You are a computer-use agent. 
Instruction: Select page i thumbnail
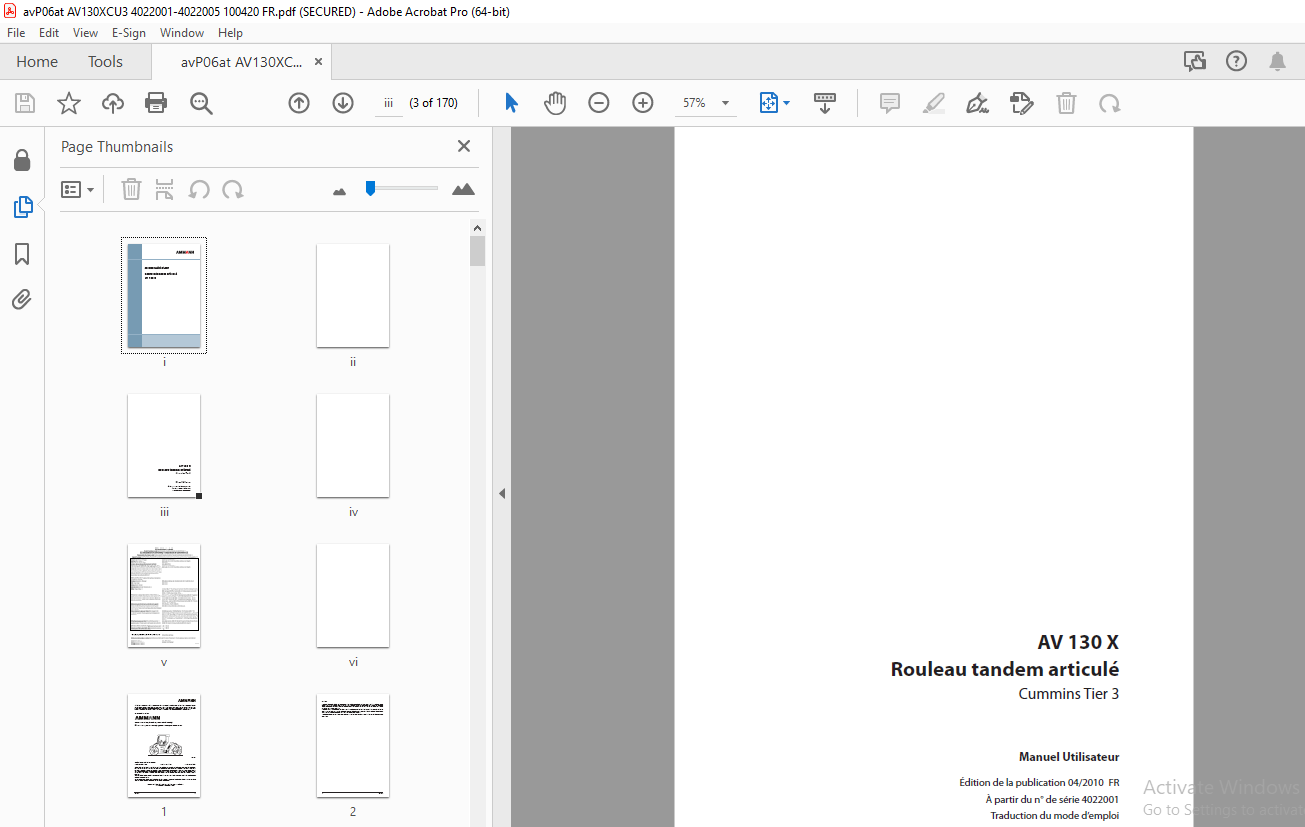(x=164, y=295)
